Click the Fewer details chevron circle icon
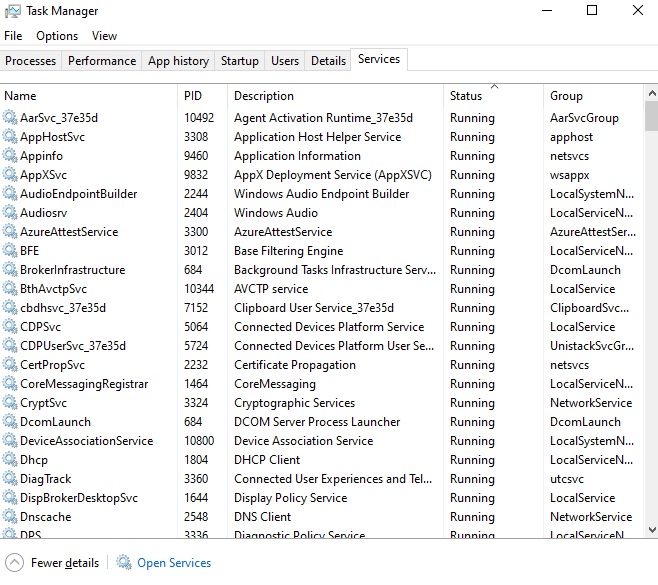 pyautogui.click(x=15, y=562)
